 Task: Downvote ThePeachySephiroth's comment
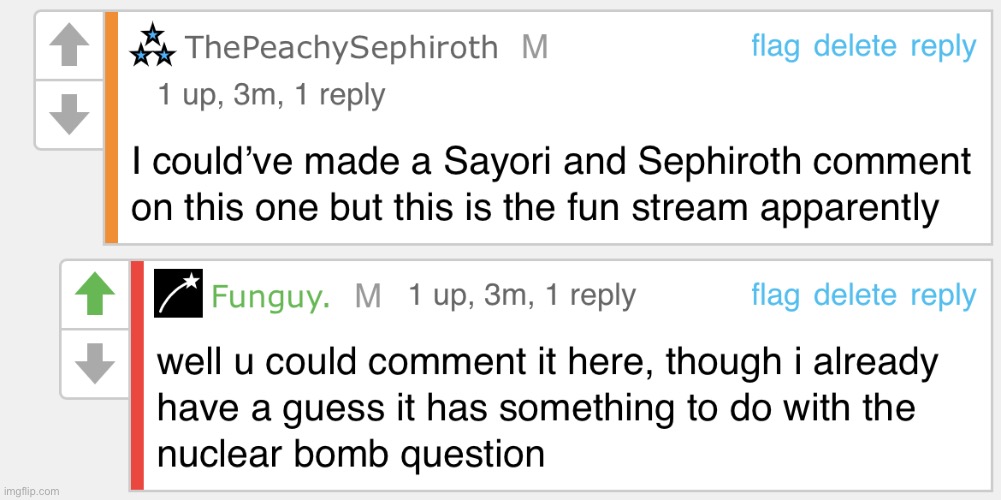(68, 114)
